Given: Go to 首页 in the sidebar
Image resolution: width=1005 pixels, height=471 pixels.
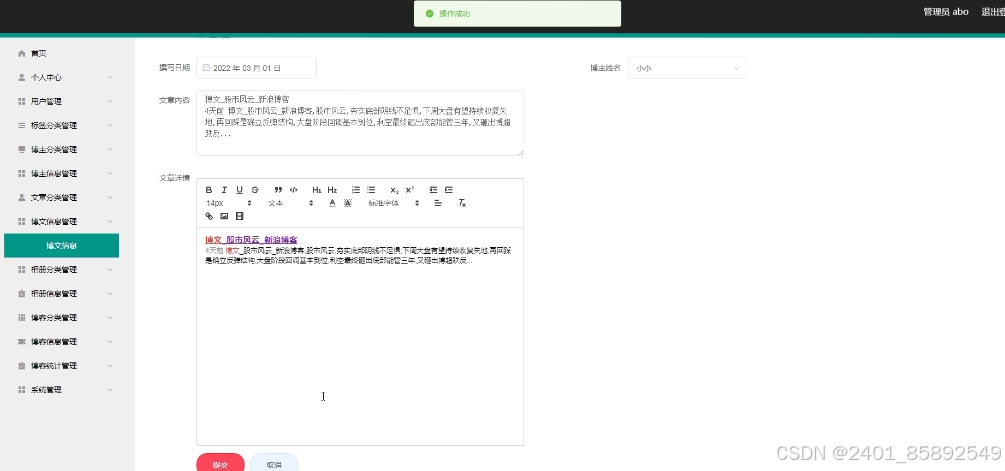Looking at the screenshot, I should 38,54.
